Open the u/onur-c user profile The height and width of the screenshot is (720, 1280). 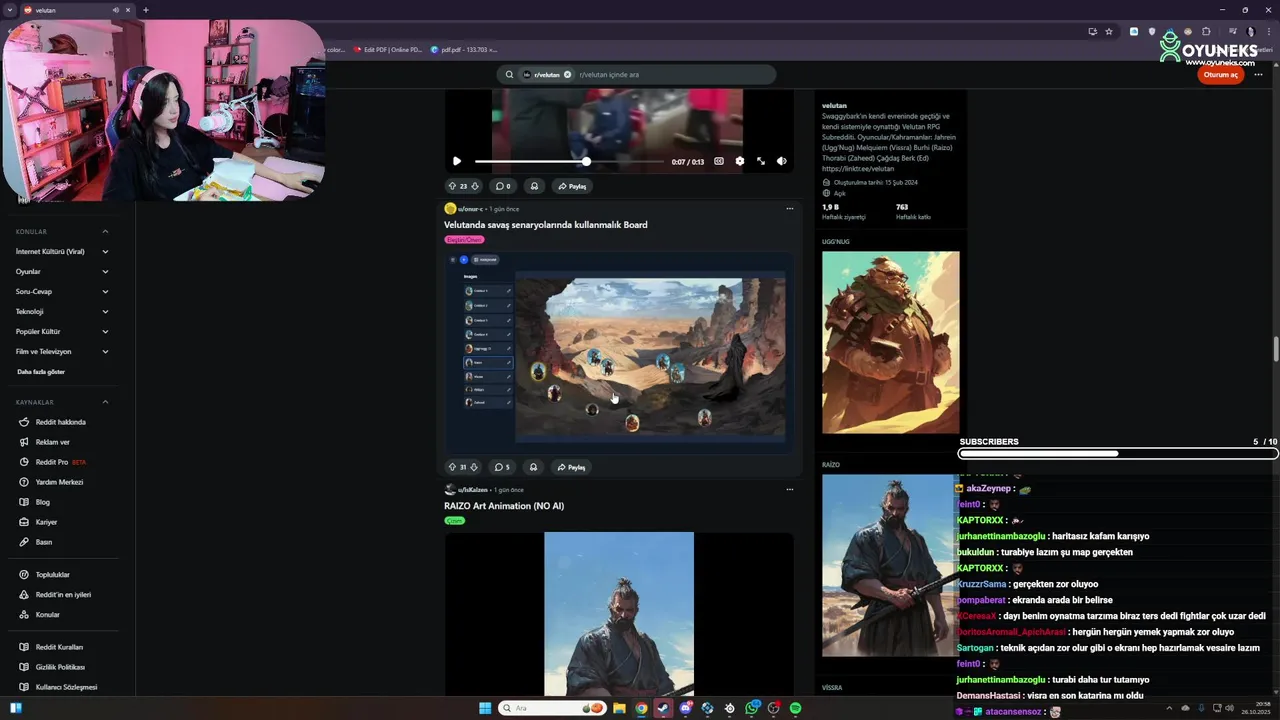470,209
